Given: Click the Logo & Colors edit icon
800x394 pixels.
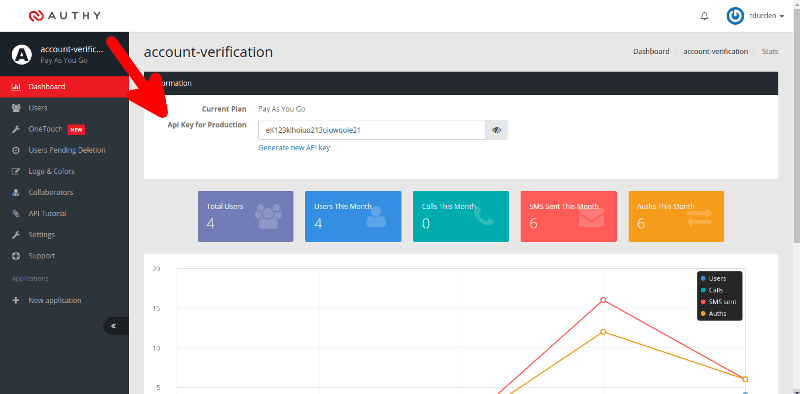Looking at the screenshot, I should tap(16, 171).
